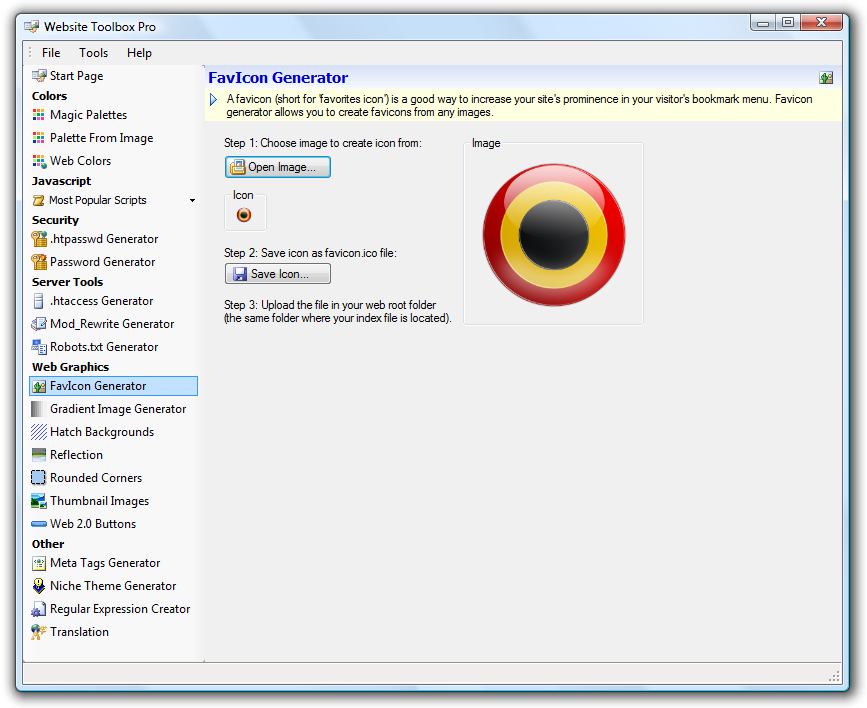Select Hatch Backgrounds

coord(102,432)
